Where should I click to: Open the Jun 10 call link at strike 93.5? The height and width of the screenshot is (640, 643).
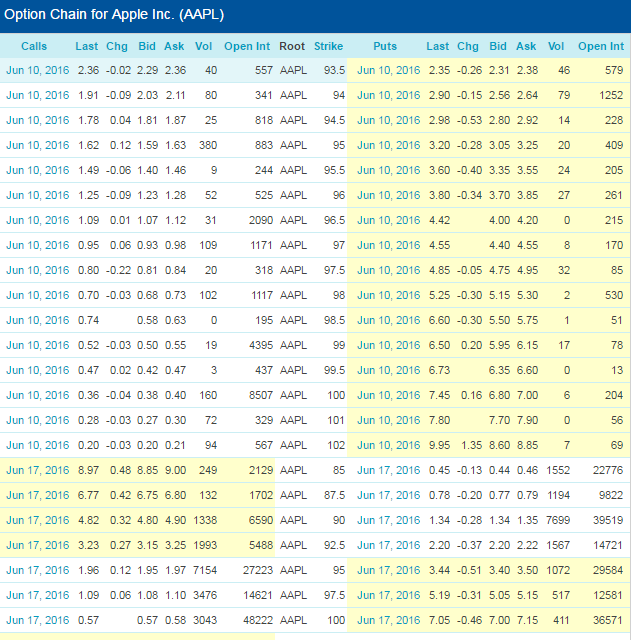(38, 70)
